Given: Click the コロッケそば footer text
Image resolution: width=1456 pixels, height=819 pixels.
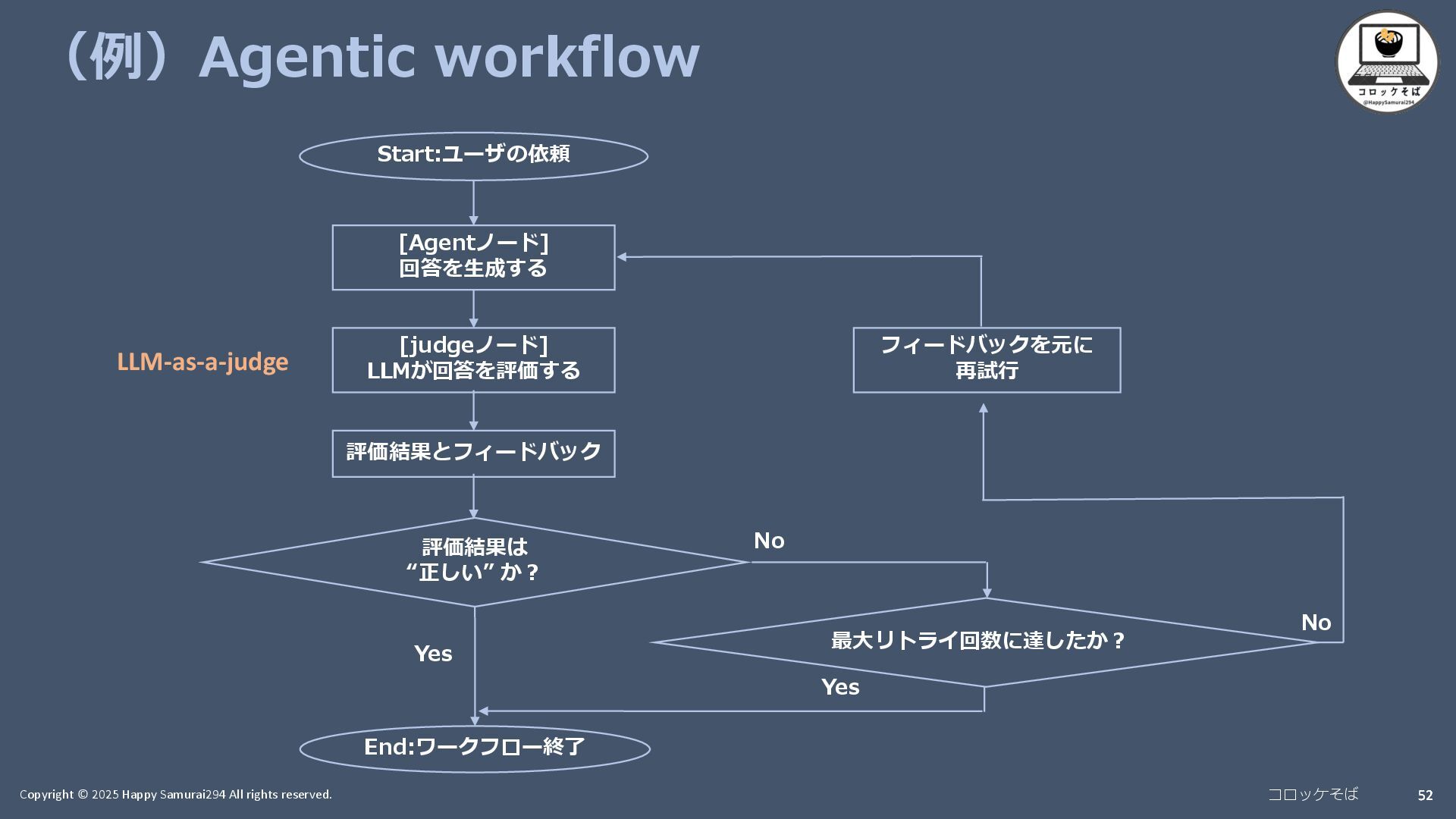Looking at the screenshot, I should tap(1313, 794).
